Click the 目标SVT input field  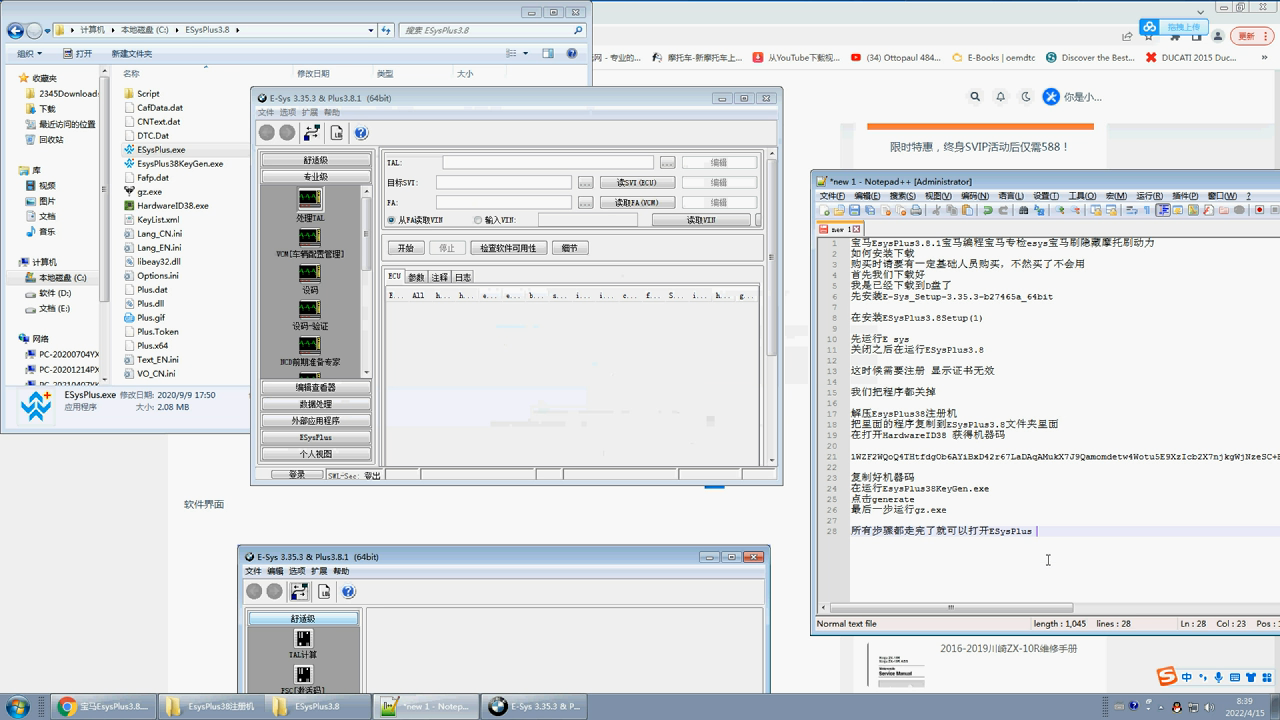pos(503,183)
